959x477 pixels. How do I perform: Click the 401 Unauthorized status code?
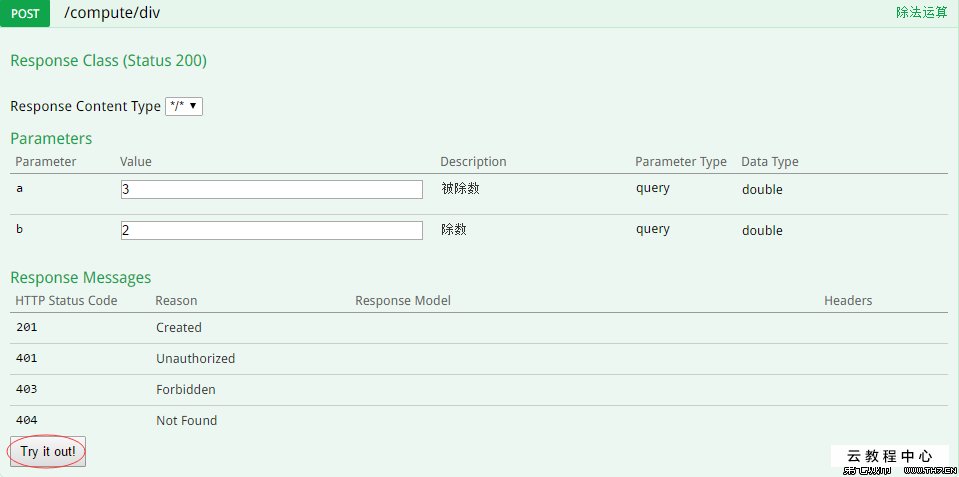click(27, 359)
